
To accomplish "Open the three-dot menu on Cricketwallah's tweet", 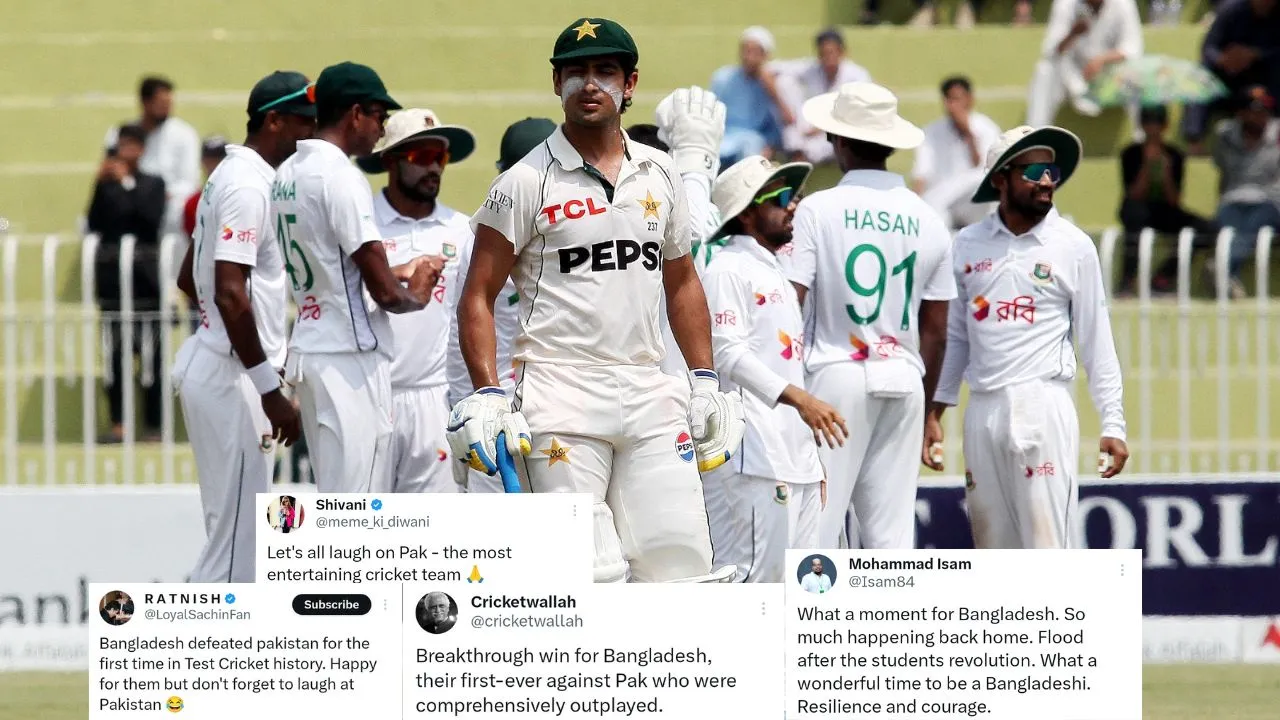I will [764, 608].
